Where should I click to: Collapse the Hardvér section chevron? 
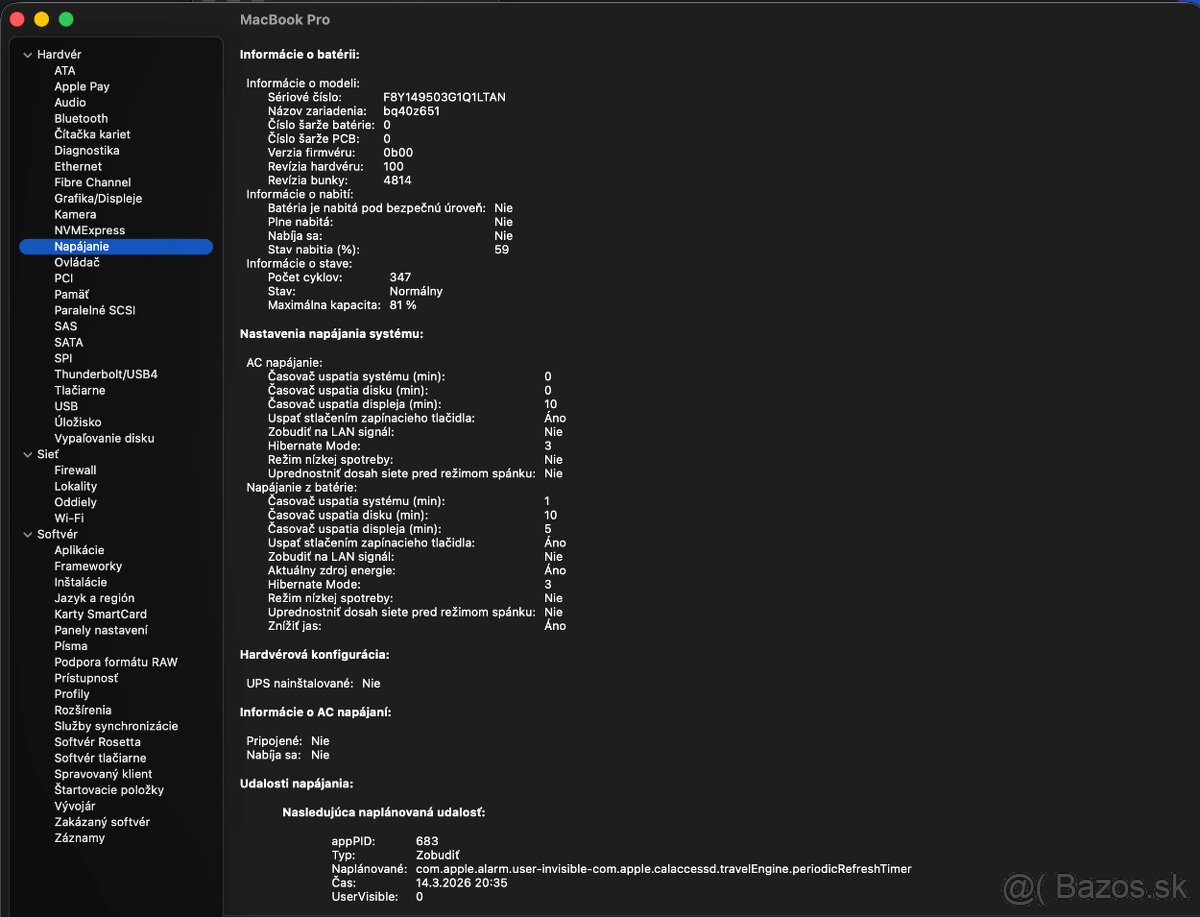tap(28, 55)
